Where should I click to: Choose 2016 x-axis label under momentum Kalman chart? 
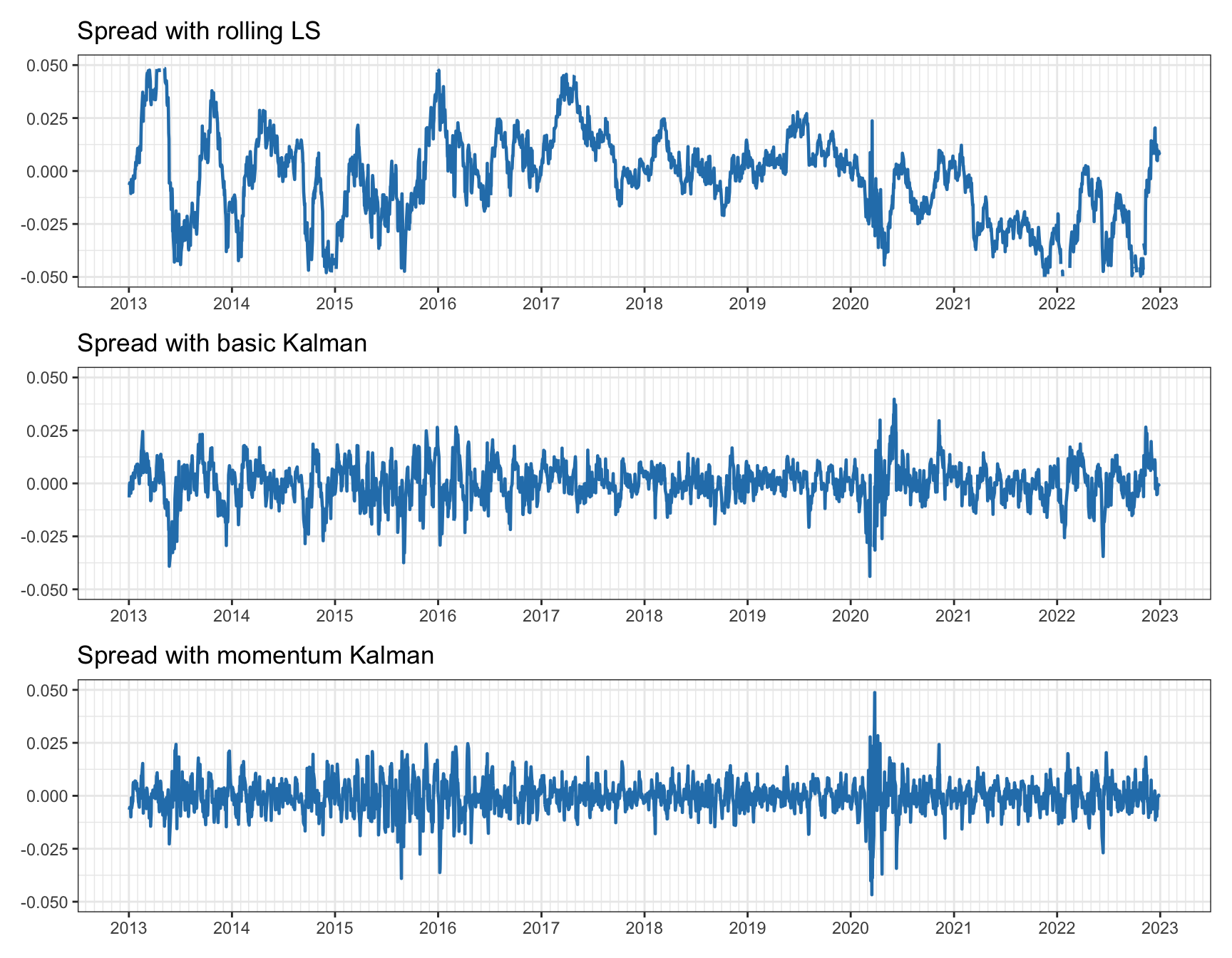click(x=438, y=928)
